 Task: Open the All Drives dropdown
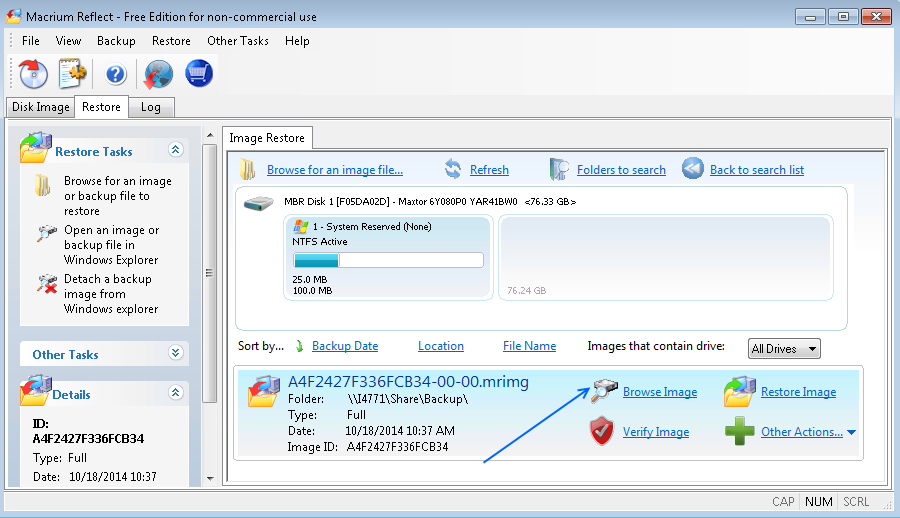tap(784, 349)
